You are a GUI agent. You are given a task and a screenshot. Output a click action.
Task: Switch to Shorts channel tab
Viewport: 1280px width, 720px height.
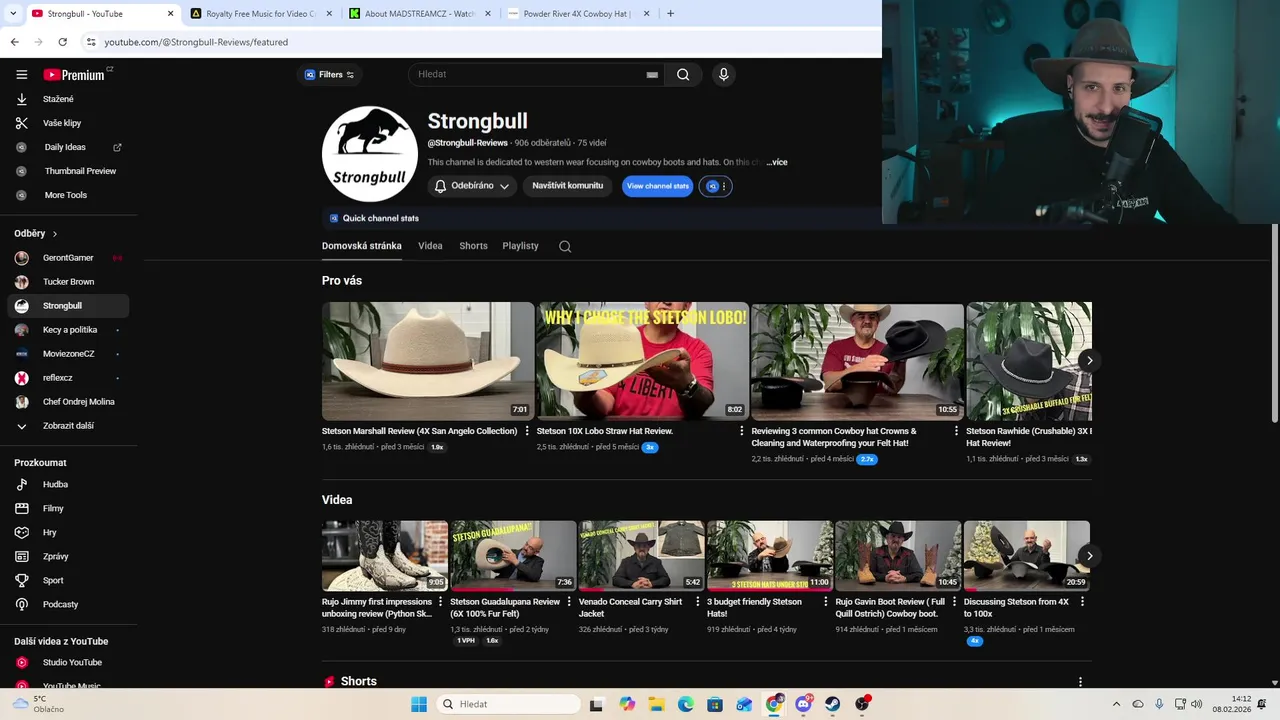(473, 246)
